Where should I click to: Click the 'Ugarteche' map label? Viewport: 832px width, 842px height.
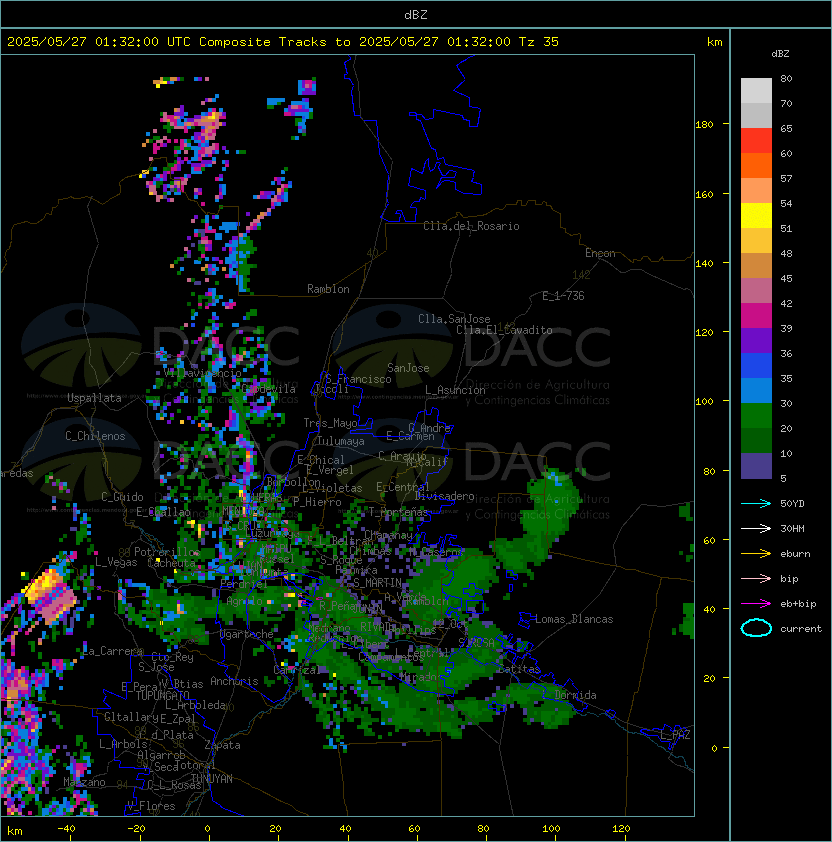(x=247, y=634)
